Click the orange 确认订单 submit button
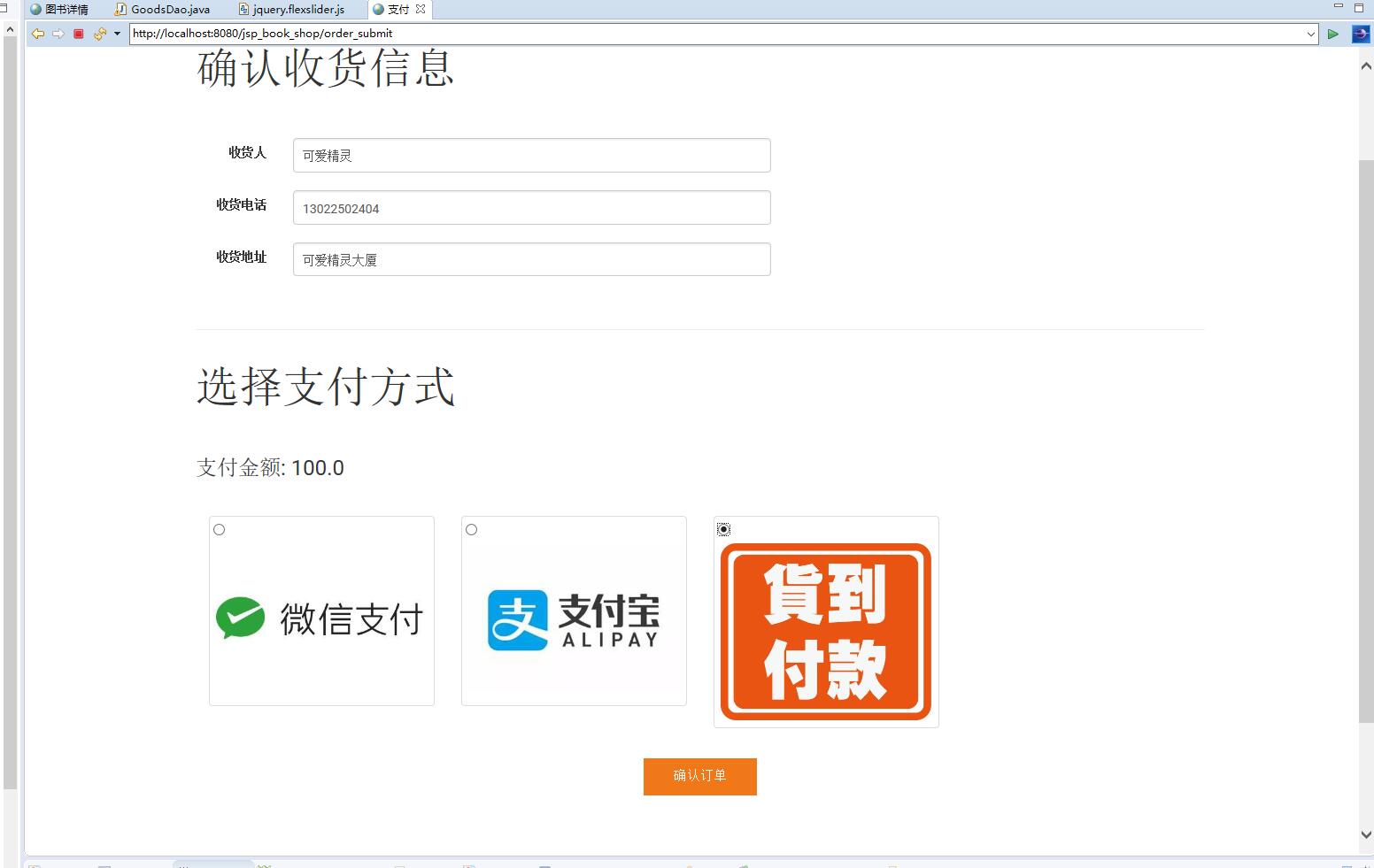The image size is (1374, 868). [x=699, y=776]
